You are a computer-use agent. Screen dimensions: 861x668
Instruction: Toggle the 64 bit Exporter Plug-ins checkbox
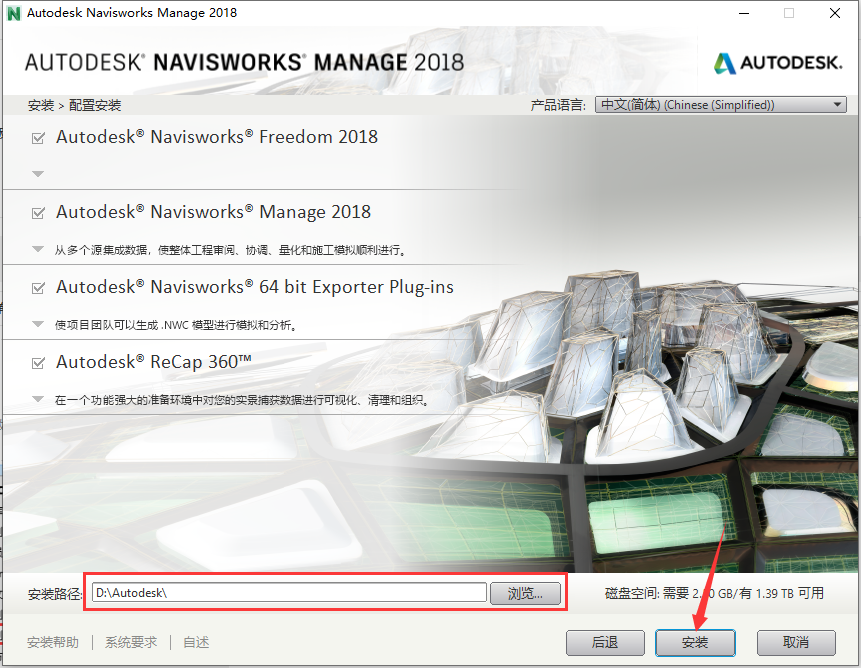click(38, 288)
